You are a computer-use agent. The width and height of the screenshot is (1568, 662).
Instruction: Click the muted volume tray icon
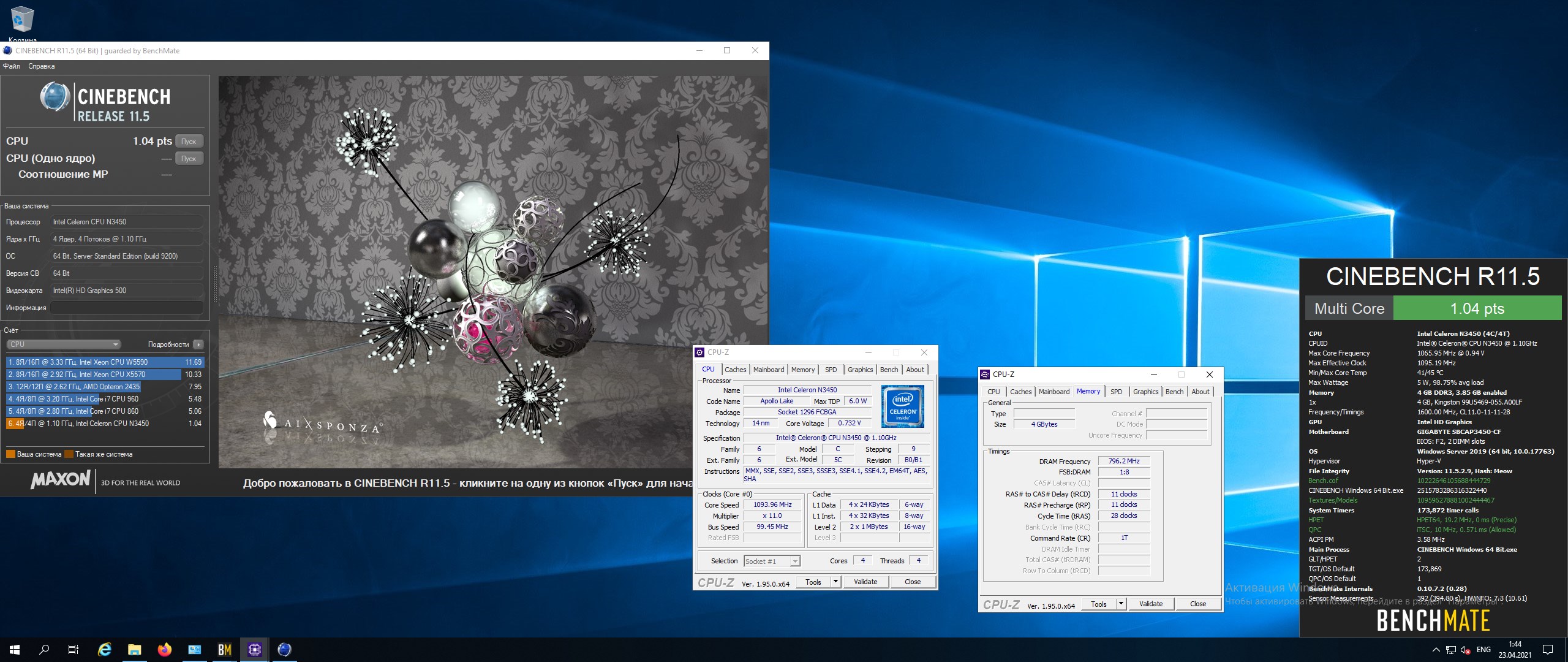tap(1466, 650)
